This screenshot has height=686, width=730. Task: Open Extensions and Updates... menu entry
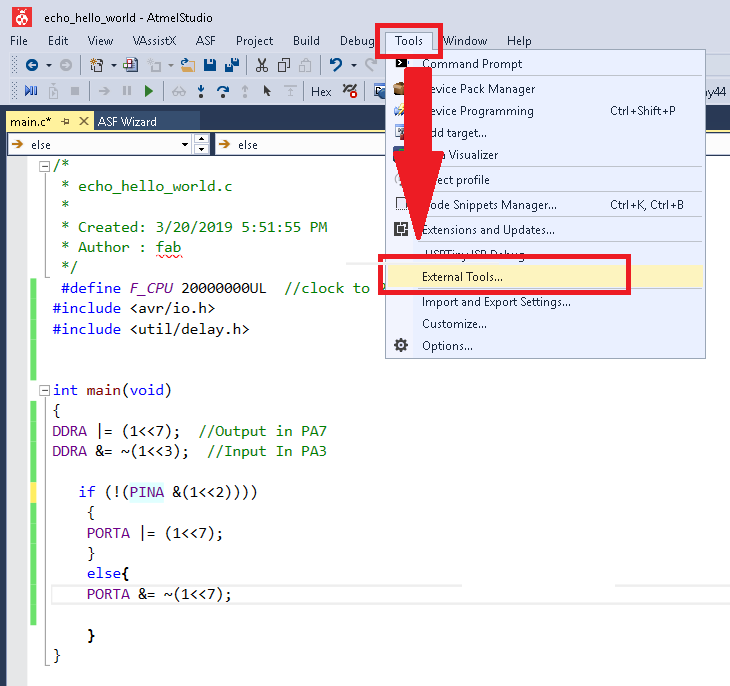545,230
